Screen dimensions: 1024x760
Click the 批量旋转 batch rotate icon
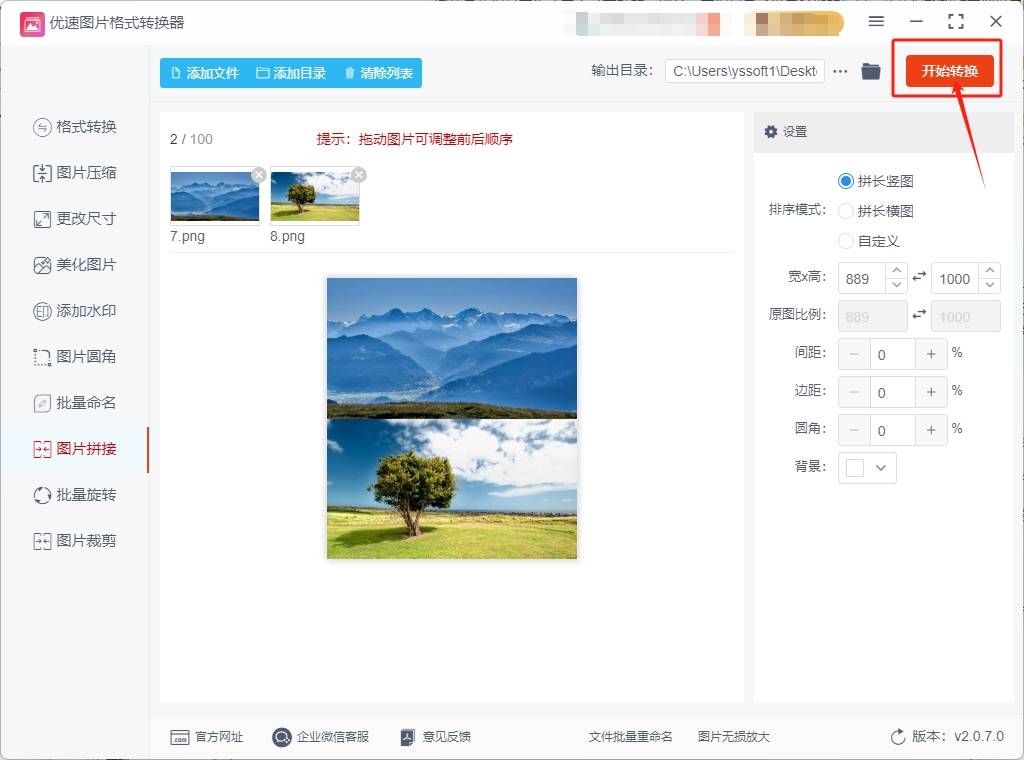click(x=42, y=495)
